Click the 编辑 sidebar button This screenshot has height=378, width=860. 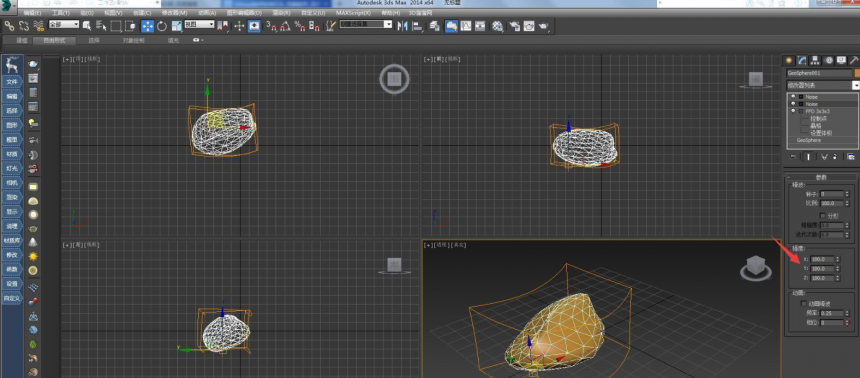pos(12,96)
